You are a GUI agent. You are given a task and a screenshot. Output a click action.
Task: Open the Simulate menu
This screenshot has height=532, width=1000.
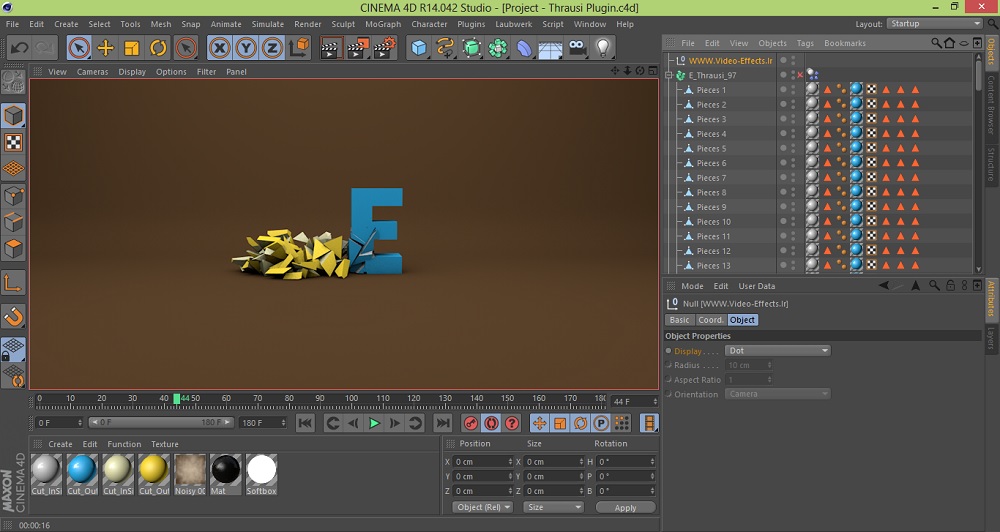click(268, 24)
